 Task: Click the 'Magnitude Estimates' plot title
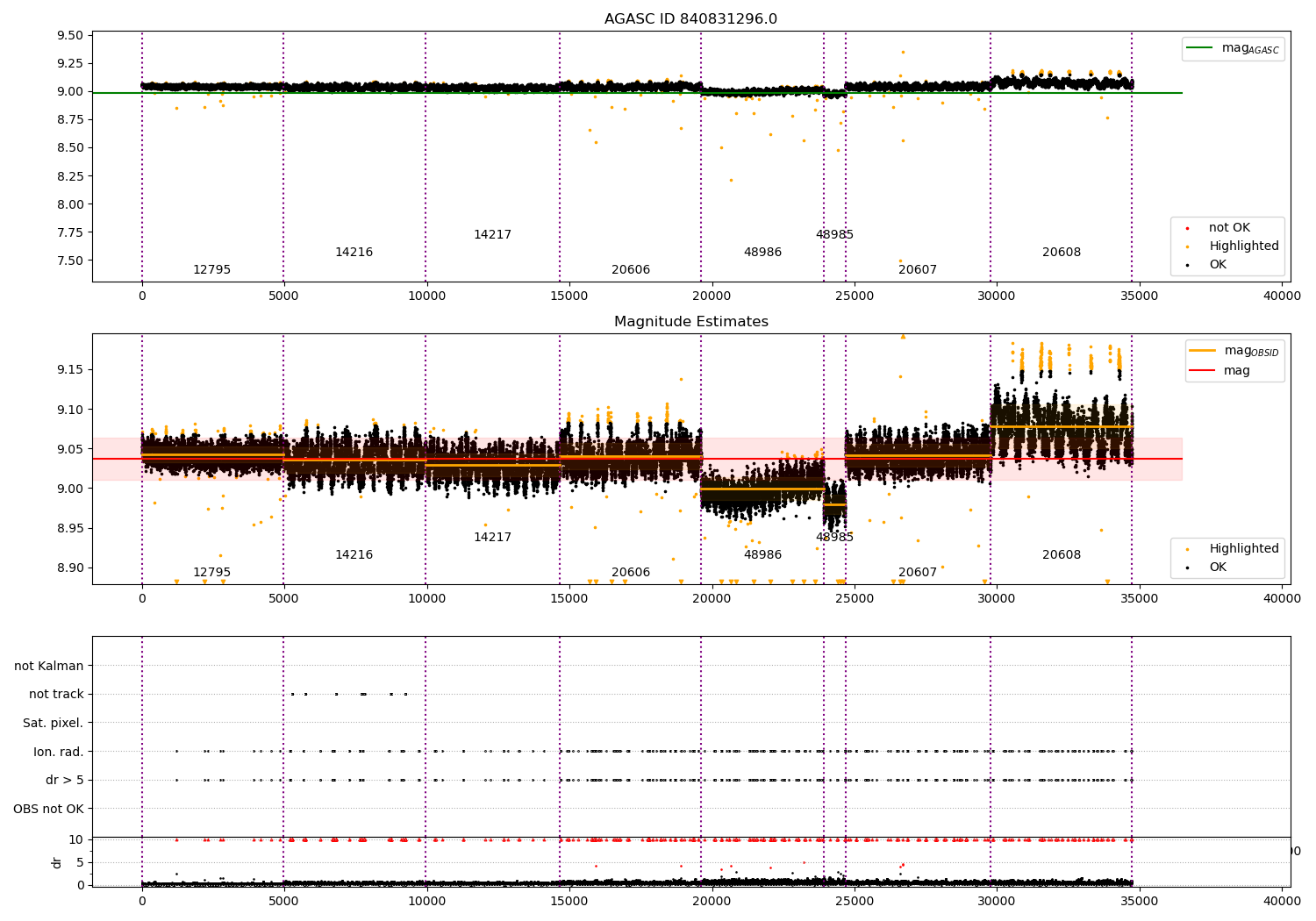tap(690, 322)
